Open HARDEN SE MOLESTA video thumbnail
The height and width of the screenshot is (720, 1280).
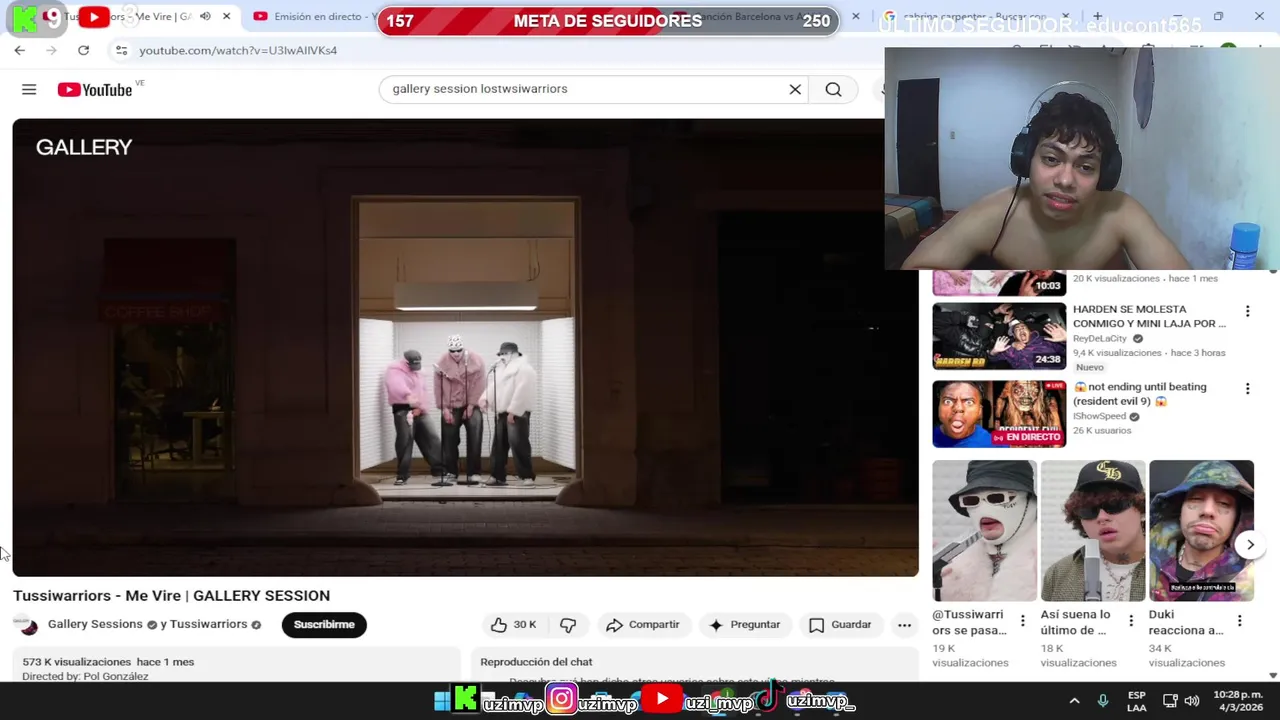pyautogui.click(x=999, y=337)
